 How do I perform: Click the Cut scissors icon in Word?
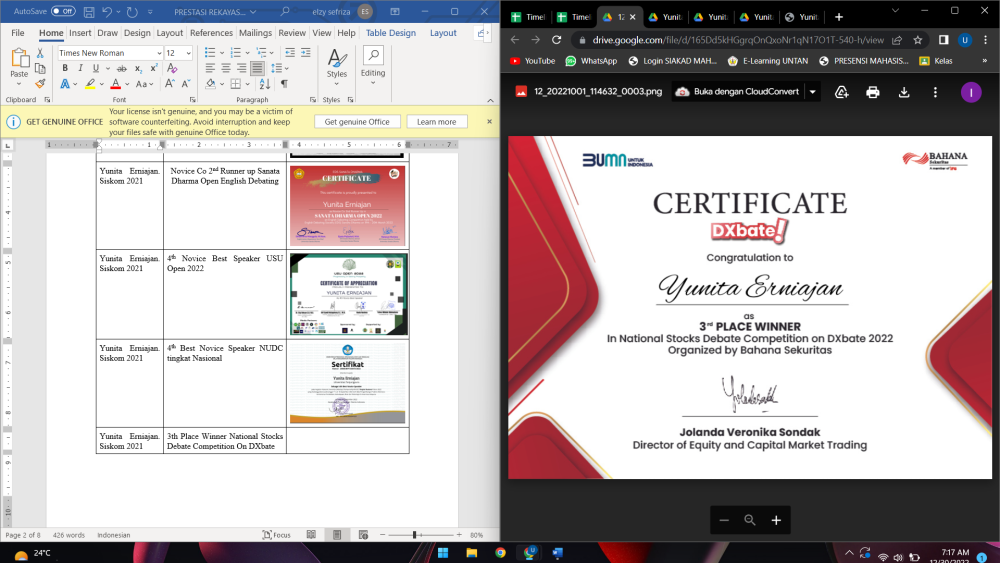pyautogui.click(x=40, y=54)
